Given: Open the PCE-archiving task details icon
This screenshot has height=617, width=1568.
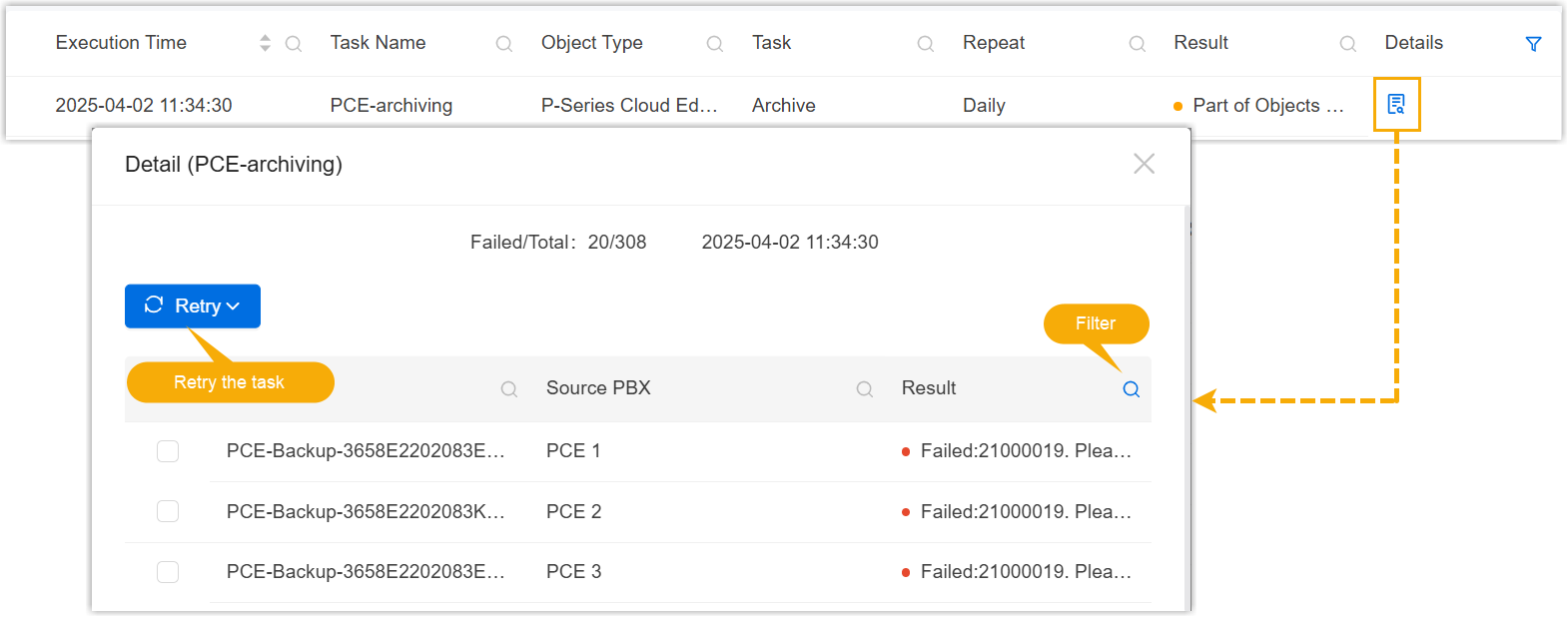Looking at the screenshot, I should coord(1395,104).
